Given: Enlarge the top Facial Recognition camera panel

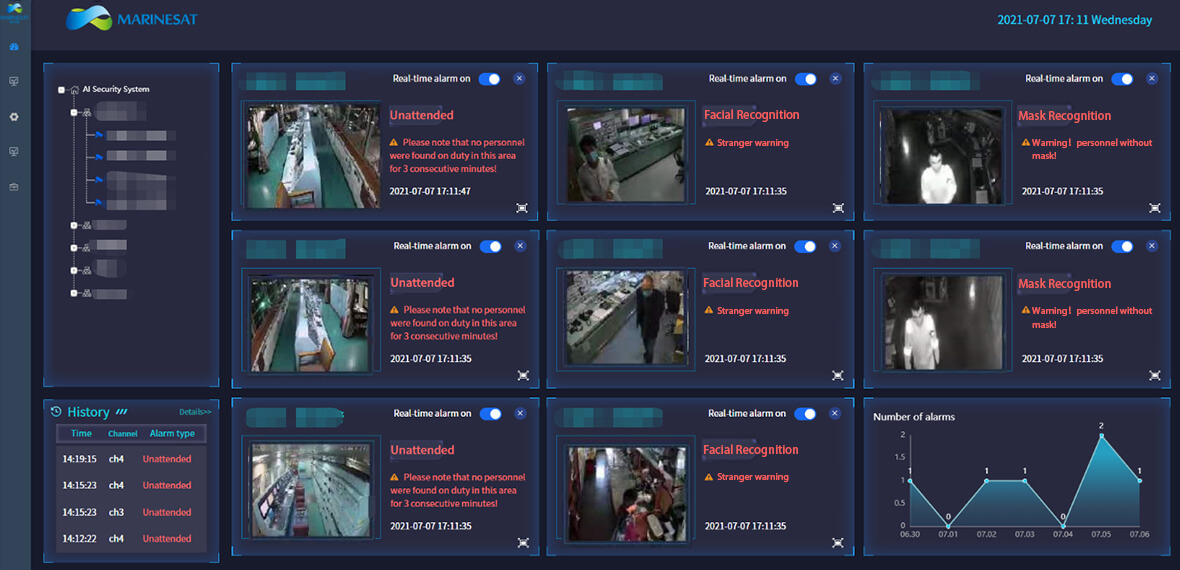Looking at the screenshot, I should (838, 208).
